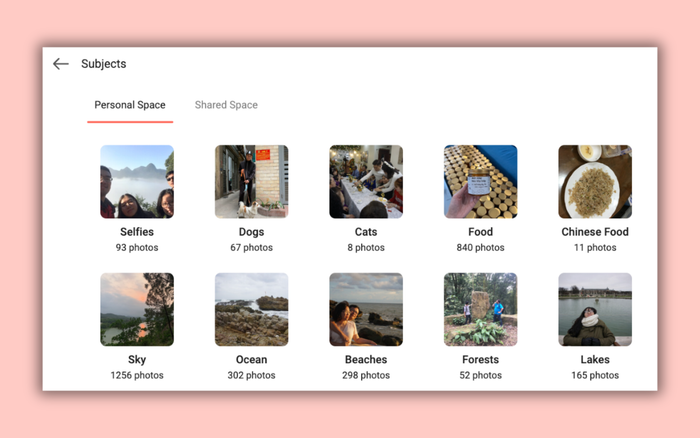Image resolution: width=700 pixels, height=438 pixels.
Task: Click the Ocean label
Action: coord(251,359)
